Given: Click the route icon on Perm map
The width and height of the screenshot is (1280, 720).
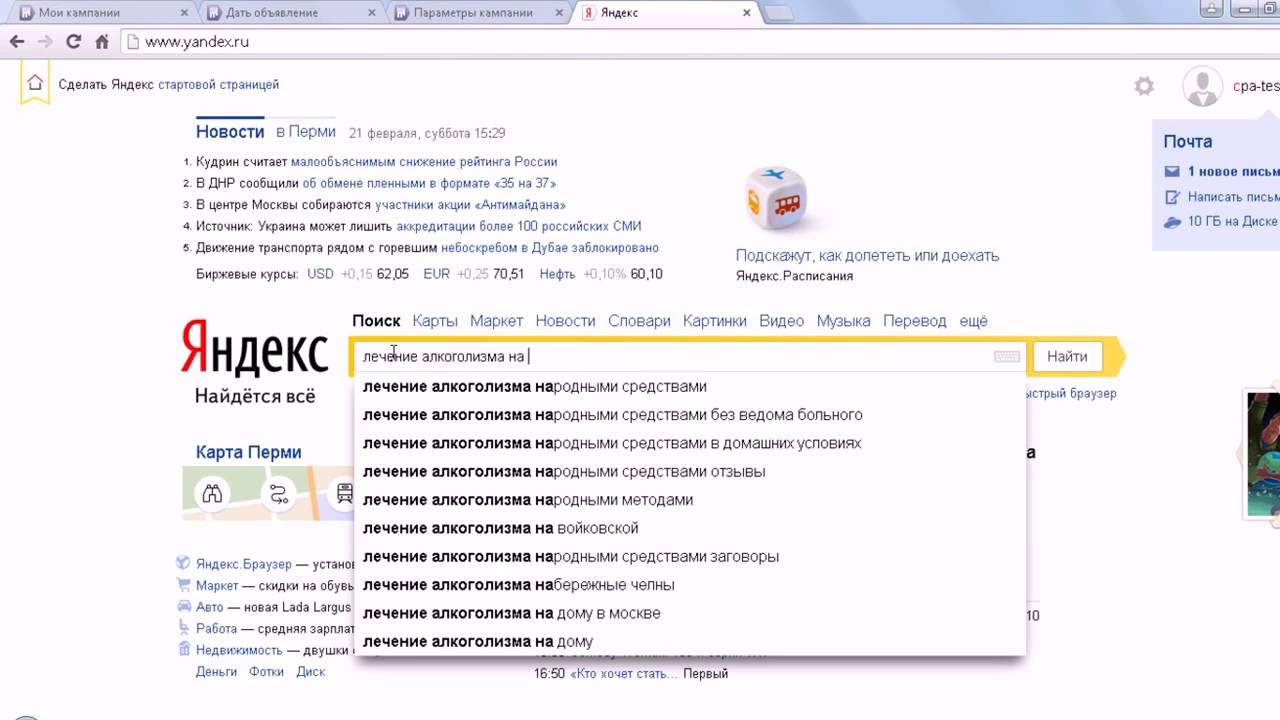Looking at the screenshot, I should (278, 493).
